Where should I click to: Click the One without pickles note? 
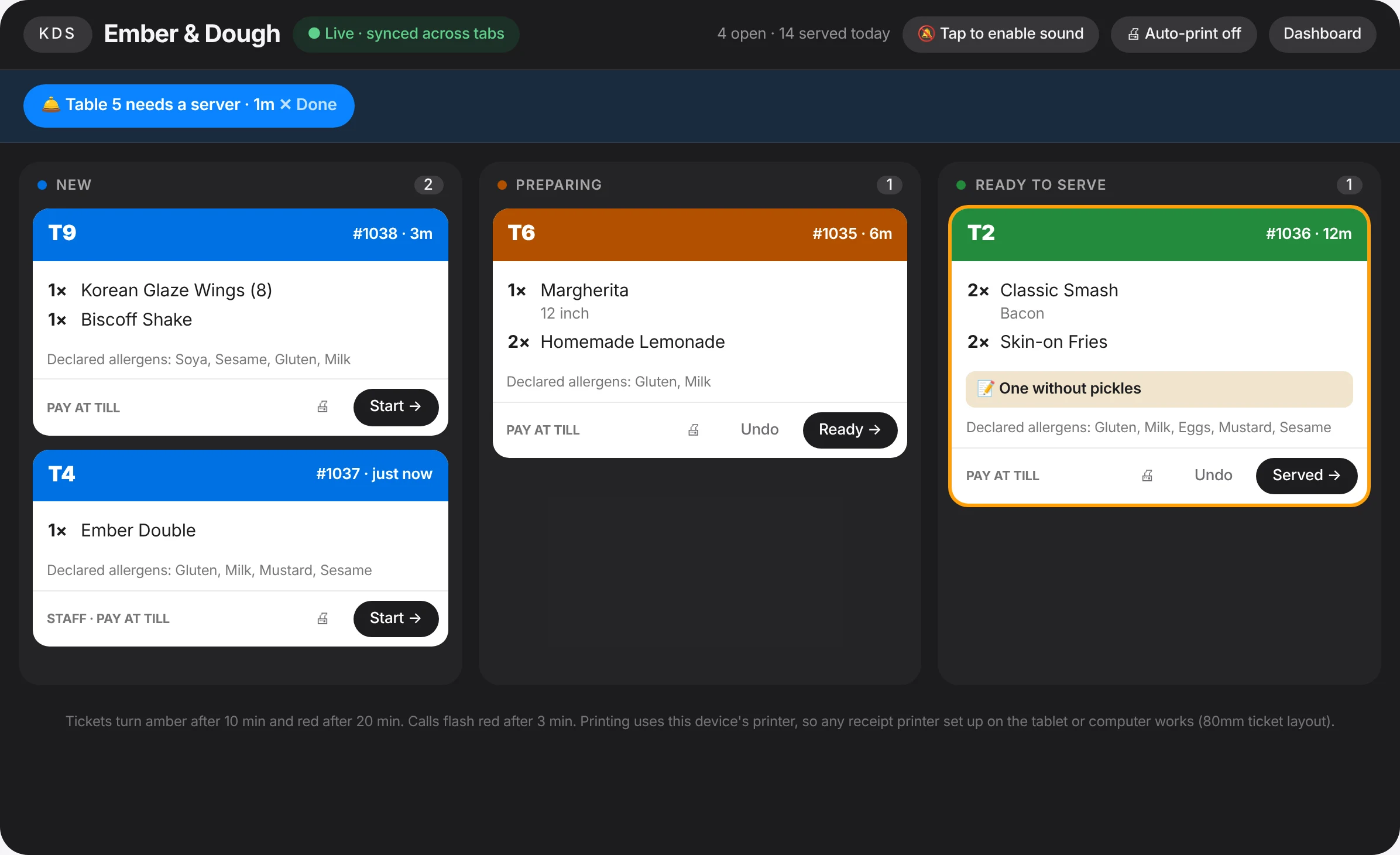pyautogui.click(x=1159, y=389)
